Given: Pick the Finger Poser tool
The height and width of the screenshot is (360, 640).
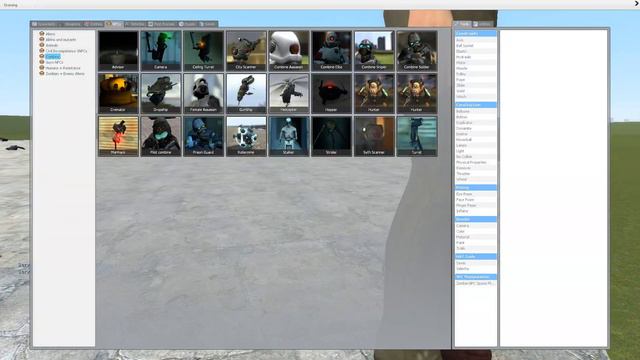Looking at the screenshot, I should point(476,206).
